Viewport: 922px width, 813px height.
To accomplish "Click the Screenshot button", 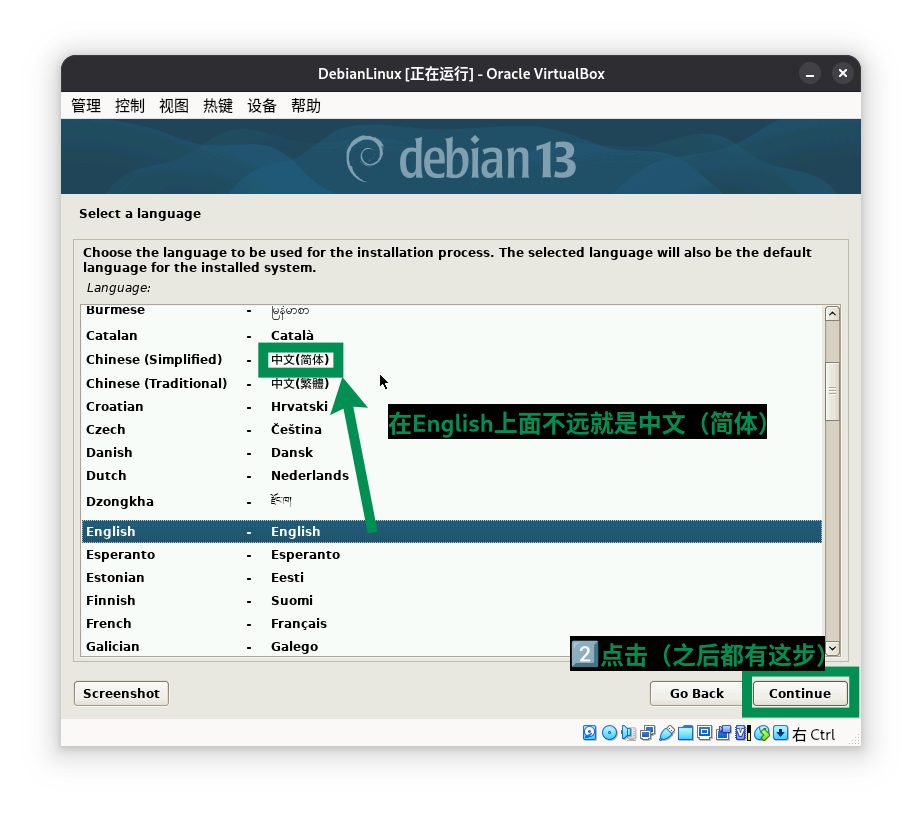I will coord(121,693).
